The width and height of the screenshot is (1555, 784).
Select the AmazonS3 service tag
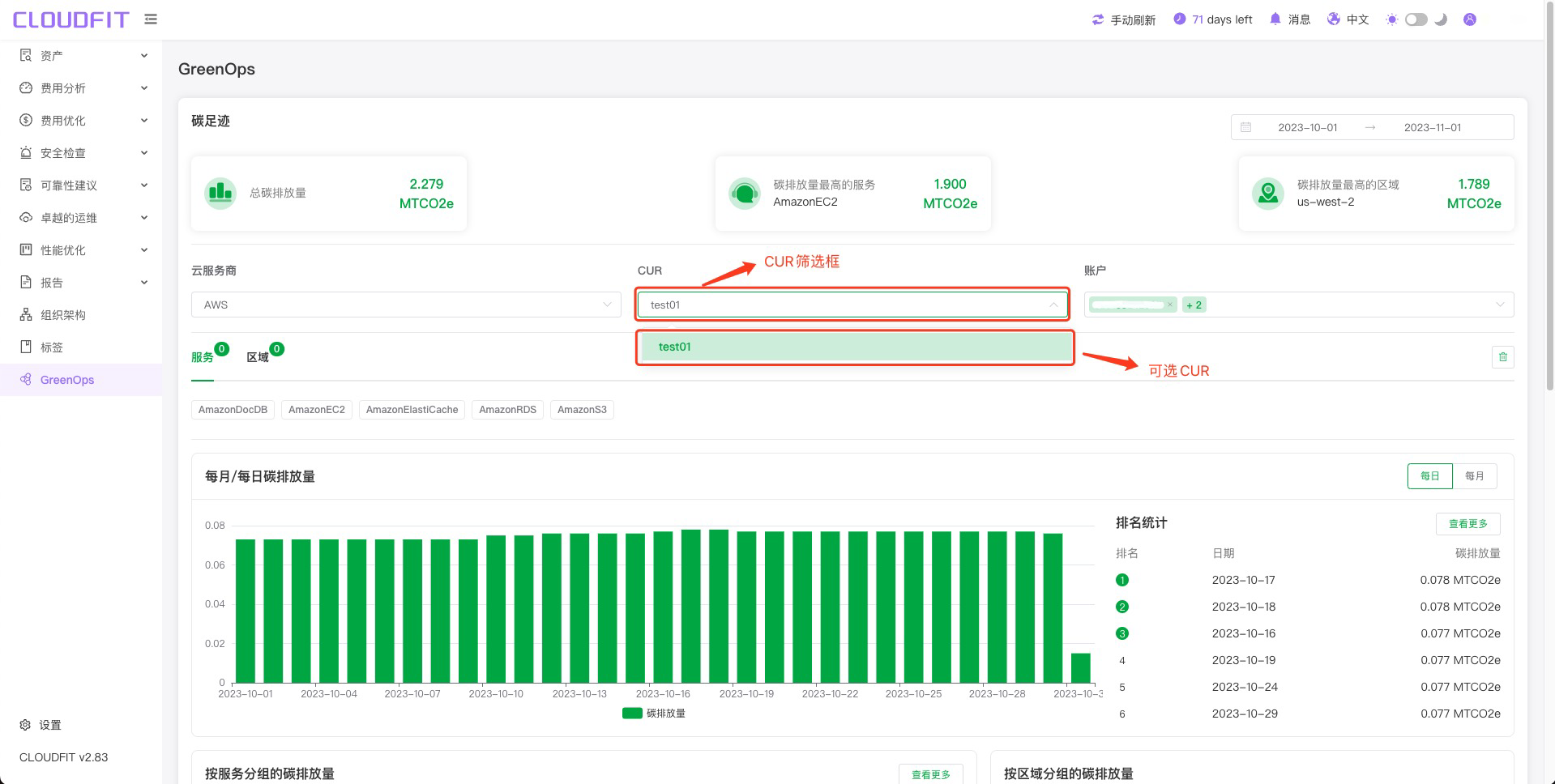point(582,409)
